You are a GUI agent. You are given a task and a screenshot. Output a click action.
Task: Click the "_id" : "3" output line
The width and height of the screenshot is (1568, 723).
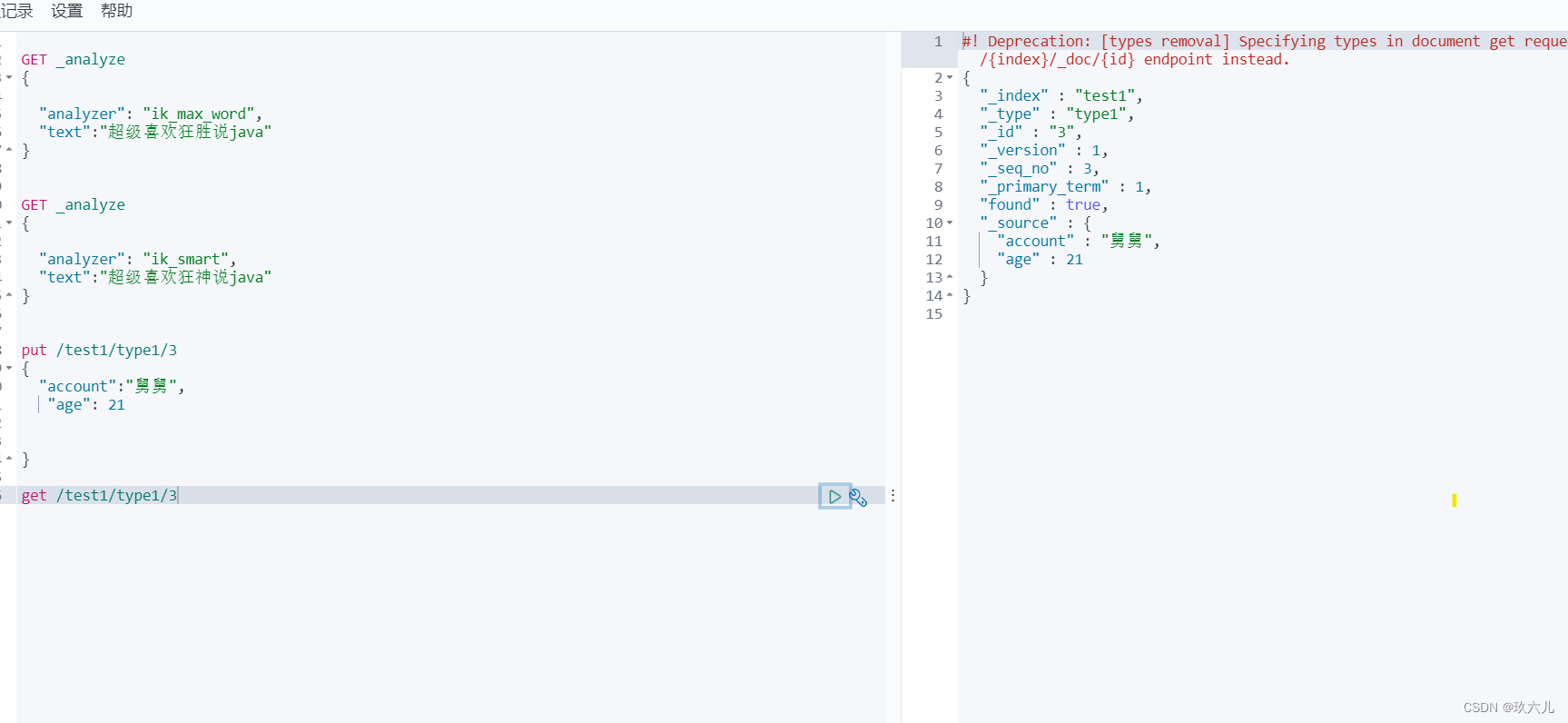(x=1031, y=133)
